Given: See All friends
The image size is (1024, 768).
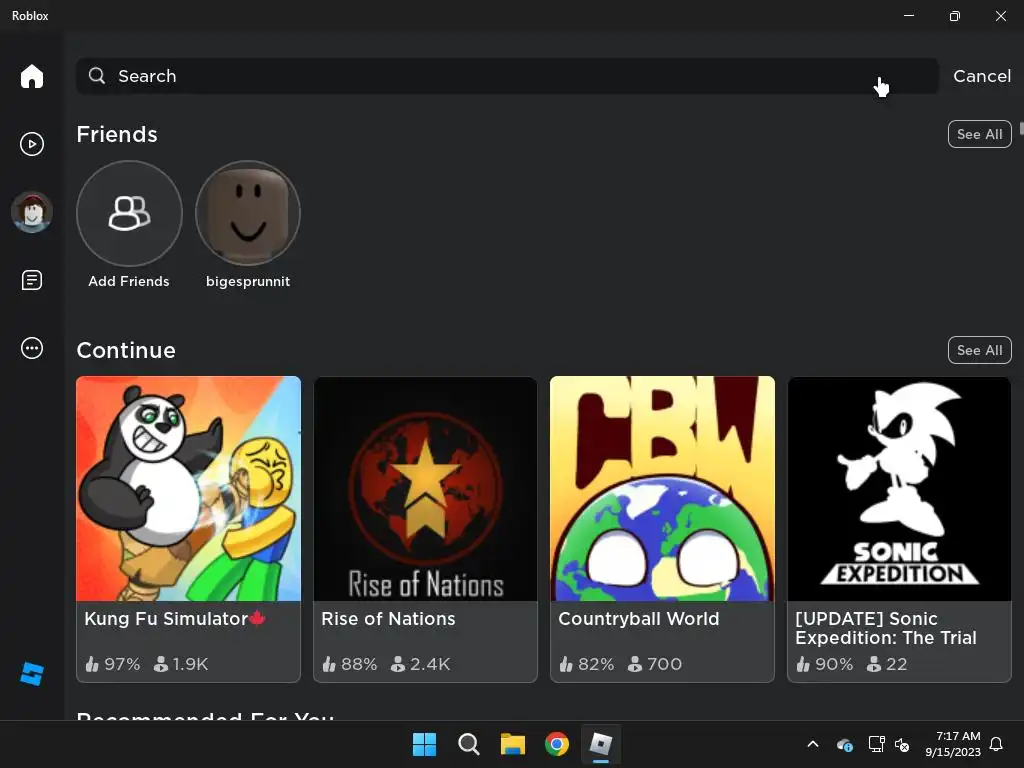Looking at the screenshot, I should pos(980,135).
